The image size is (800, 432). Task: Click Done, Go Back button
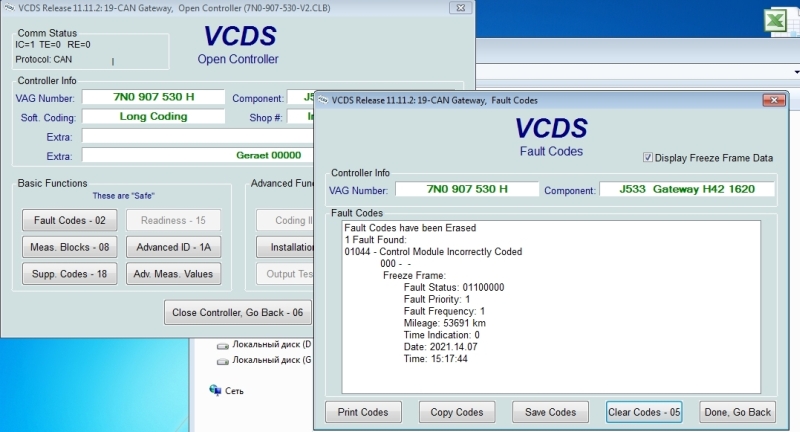click(x=737, y=412)
